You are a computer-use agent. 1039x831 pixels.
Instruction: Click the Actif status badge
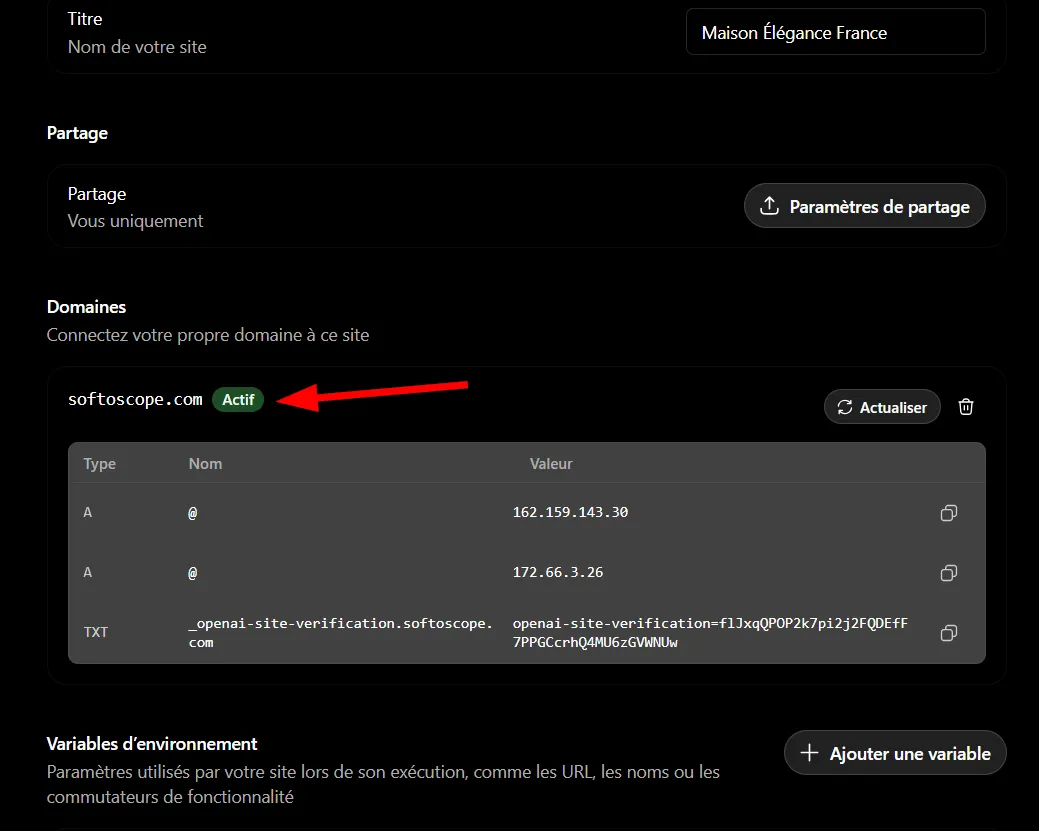[238, 400]
